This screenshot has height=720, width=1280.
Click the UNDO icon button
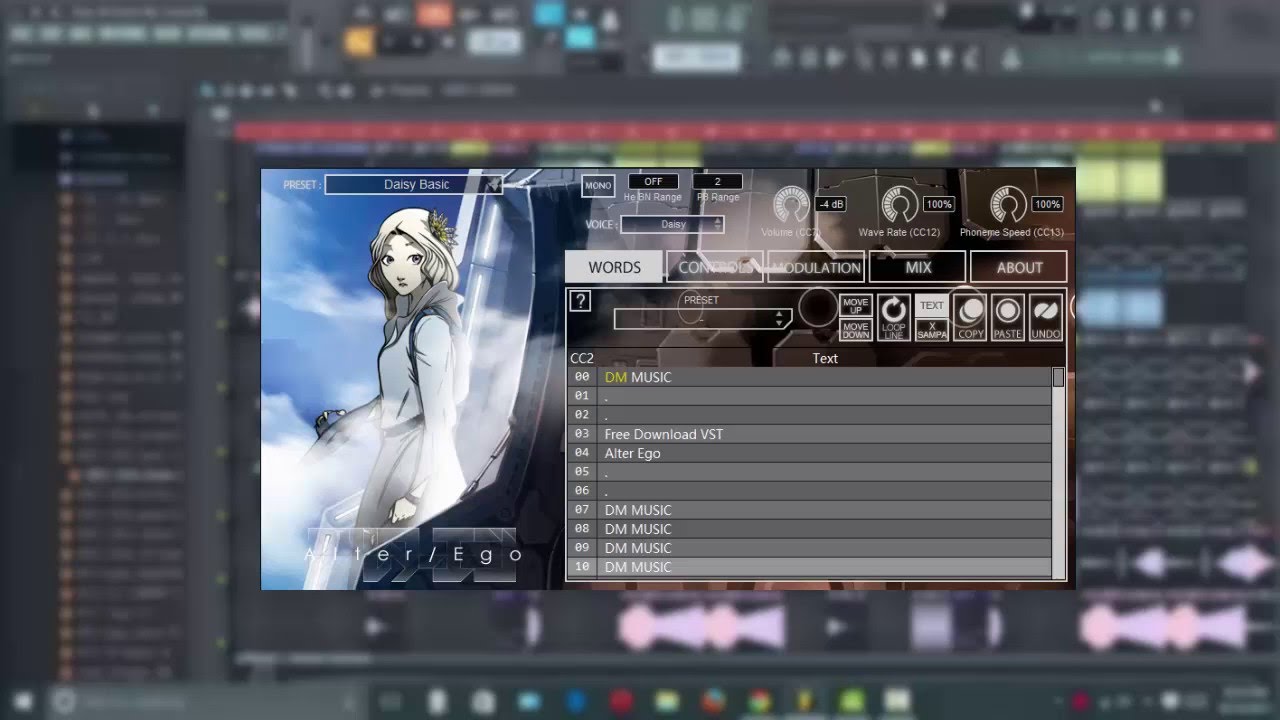(x=1045, y=317)
